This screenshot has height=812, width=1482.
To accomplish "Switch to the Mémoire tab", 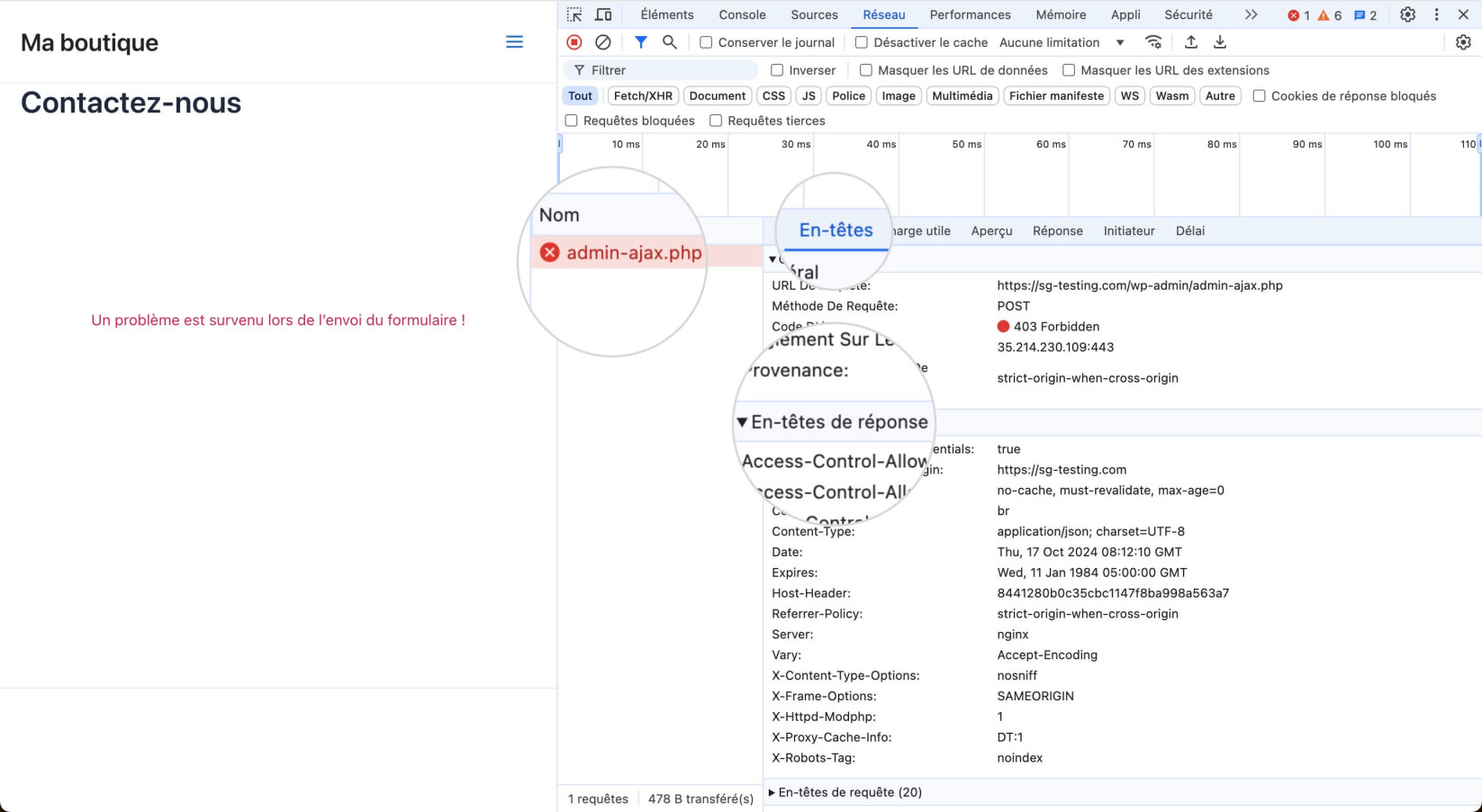I will (1061, 14).
